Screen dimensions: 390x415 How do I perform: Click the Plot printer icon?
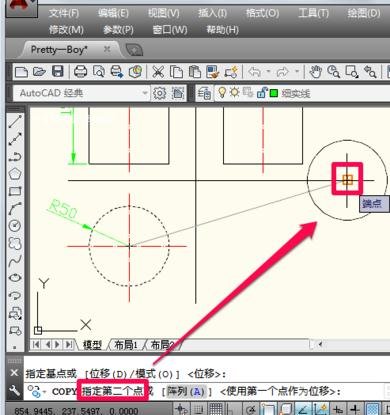point(80,72)
